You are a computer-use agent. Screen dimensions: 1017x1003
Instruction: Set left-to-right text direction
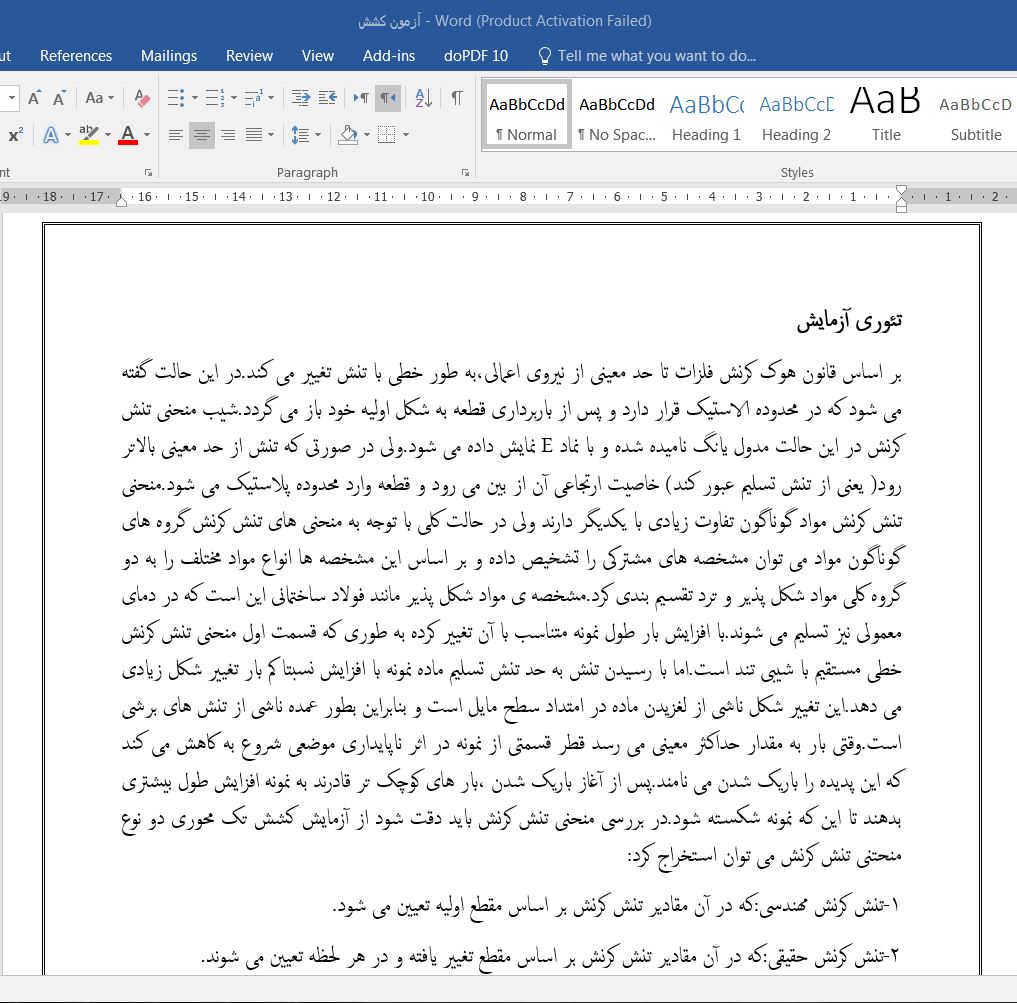[x=361, y=98]
